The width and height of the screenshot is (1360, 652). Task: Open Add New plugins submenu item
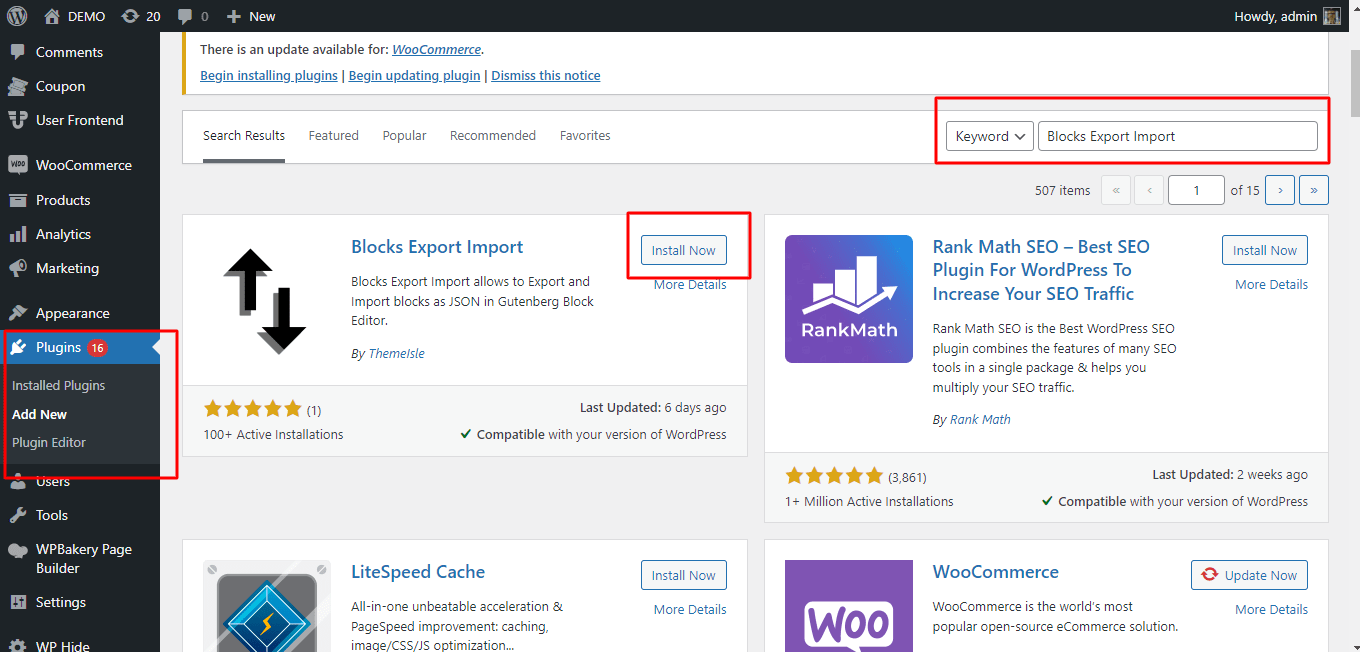coord(40,414)
